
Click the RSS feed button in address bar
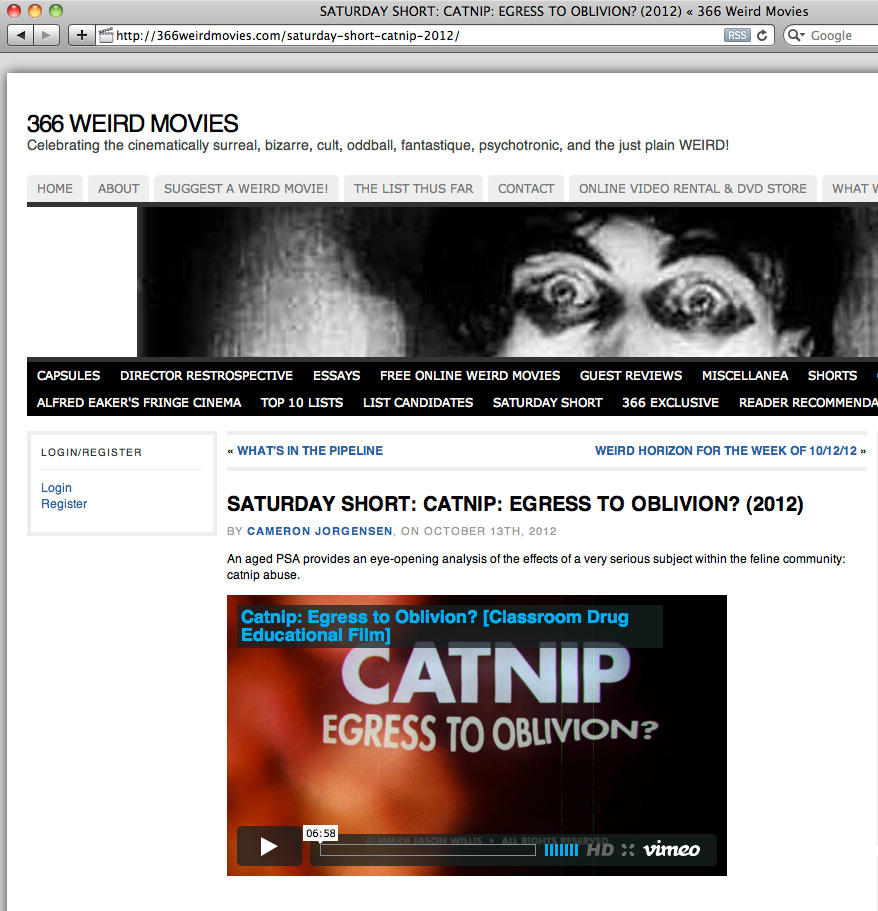tap(737, 35)
